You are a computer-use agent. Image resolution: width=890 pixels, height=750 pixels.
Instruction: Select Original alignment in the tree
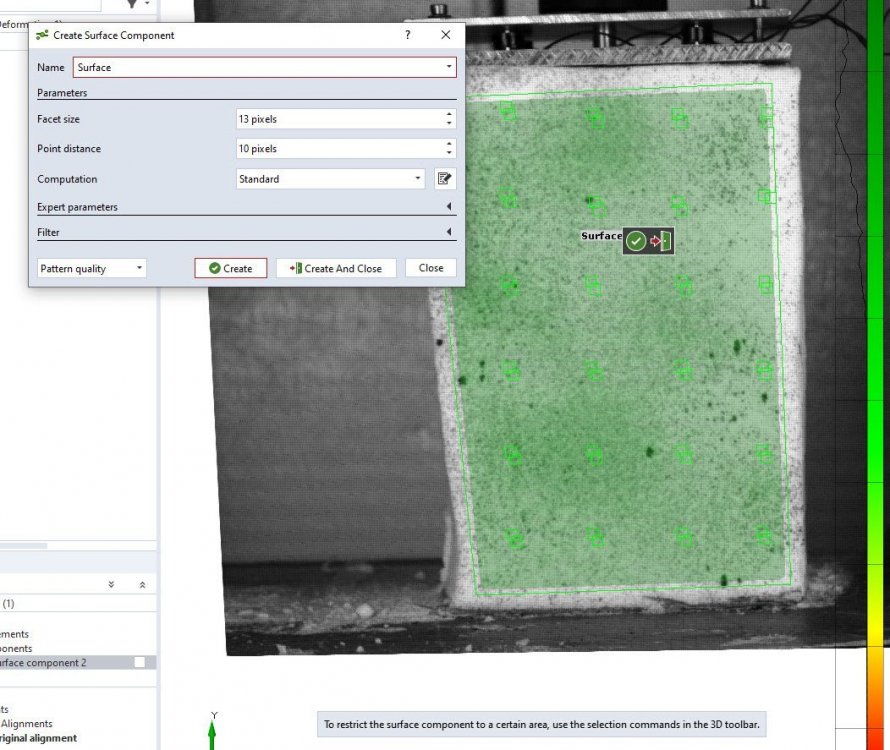coord(38,738)
